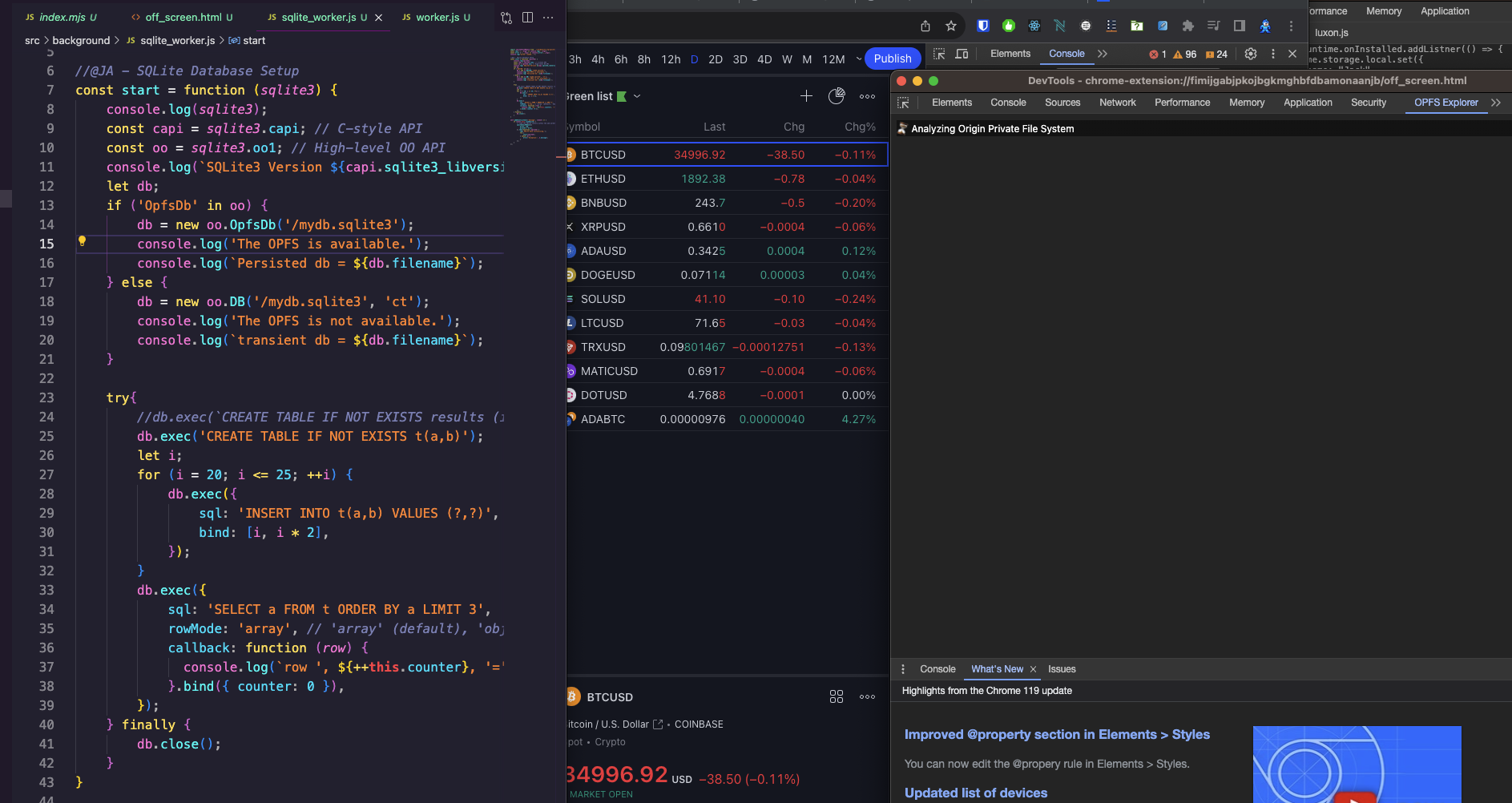Image resolution: width=1512 pixels, height=803 pixels.
Task: Select the M timeframe
Action: pyautogui.click(x=807, y=59)
